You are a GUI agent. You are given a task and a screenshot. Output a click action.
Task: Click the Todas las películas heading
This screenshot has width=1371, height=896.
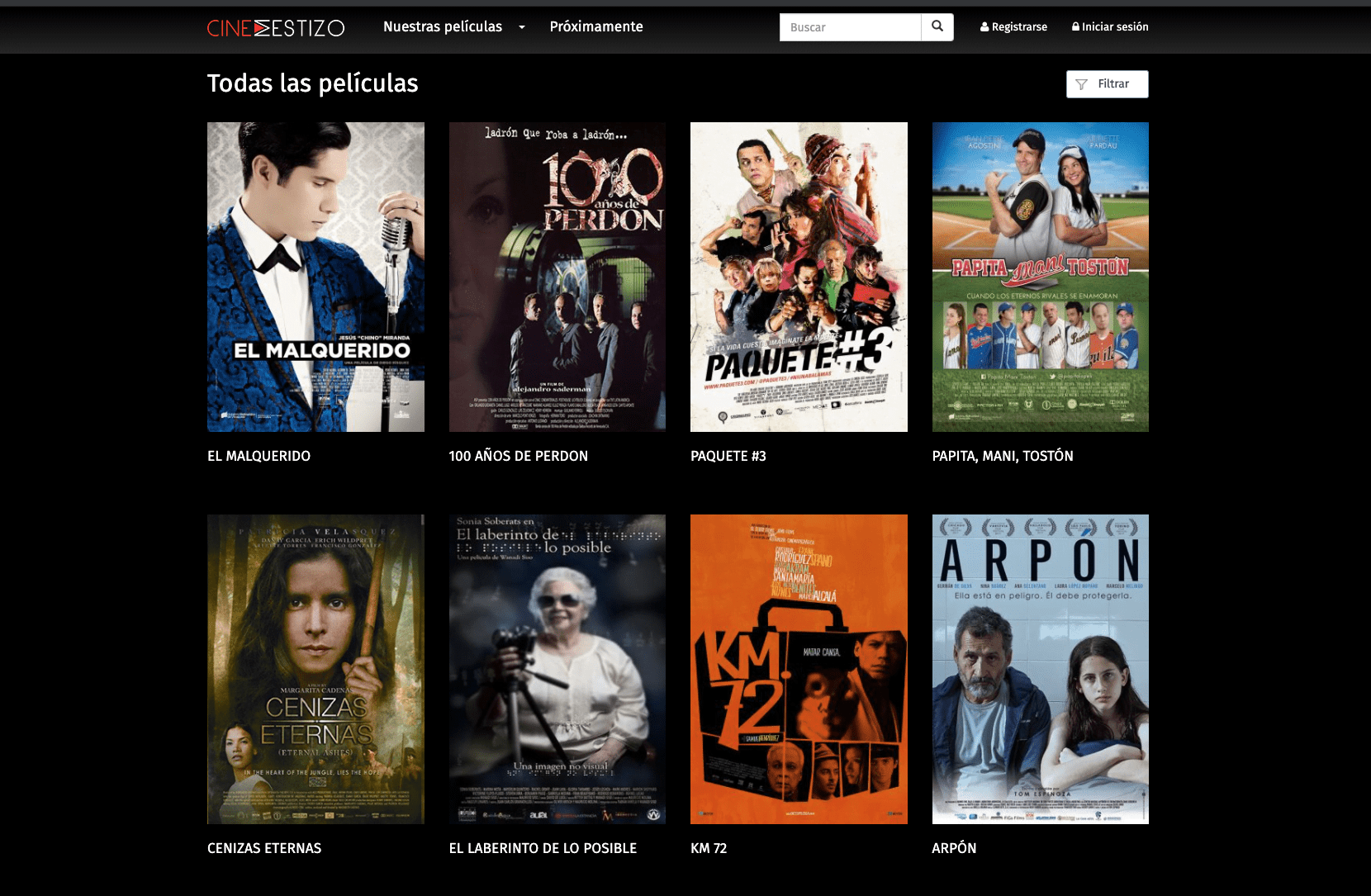coord(313,83)
